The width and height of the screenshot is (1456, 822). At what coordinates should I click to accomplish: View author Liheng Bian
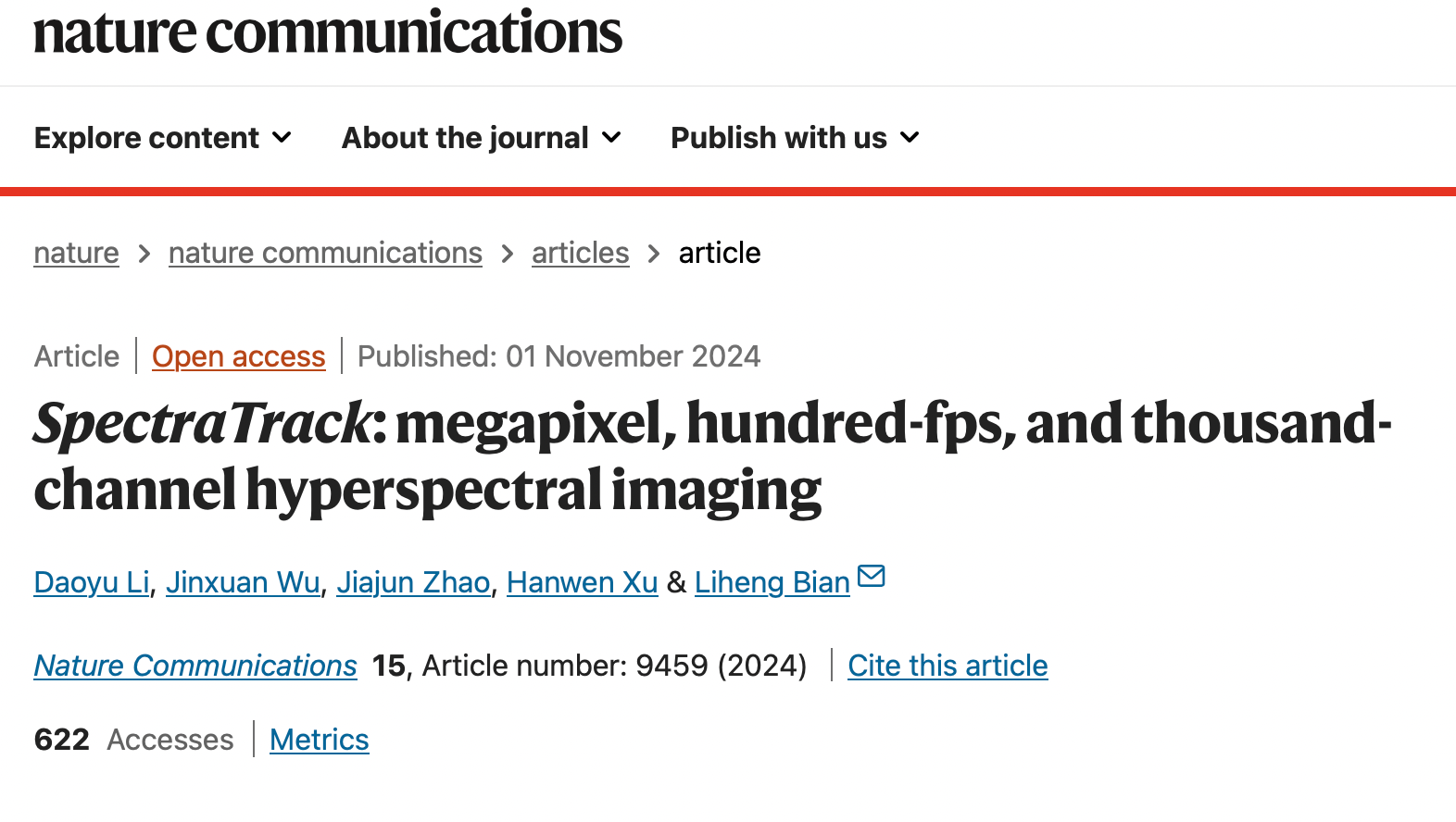coord(772,582)
